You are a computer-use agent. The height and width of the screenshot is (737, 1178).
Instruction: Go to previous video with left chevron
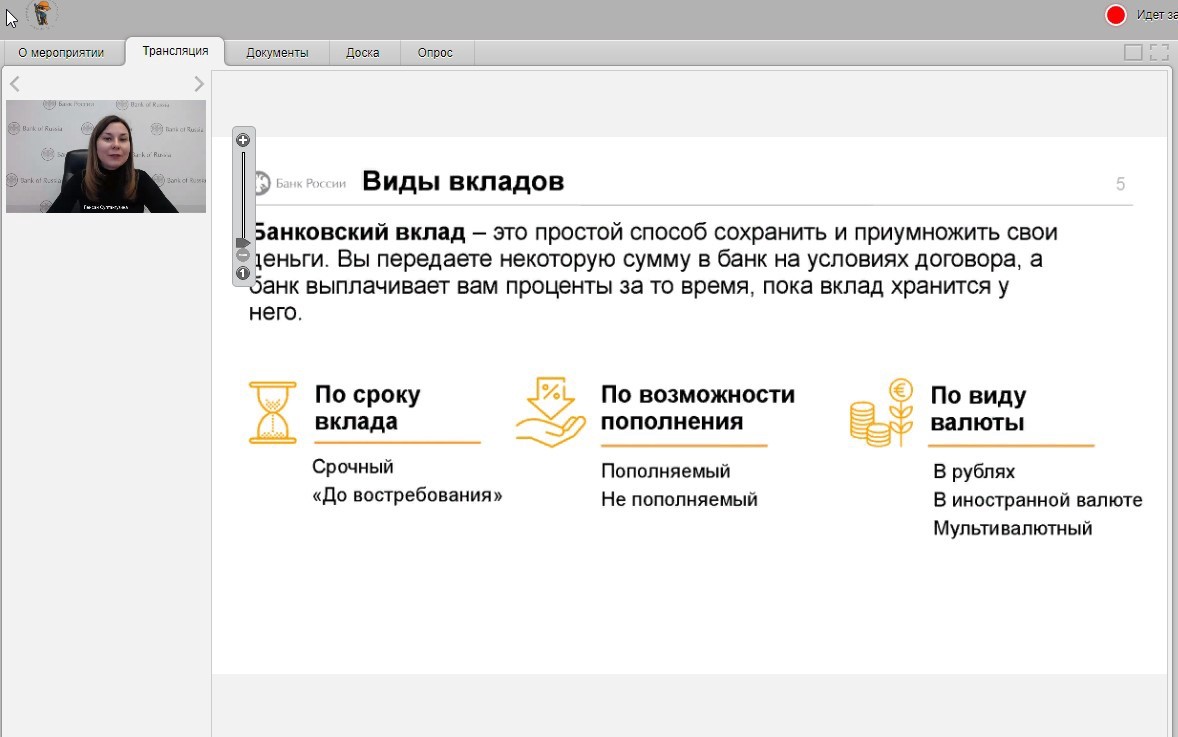[15, 84]
